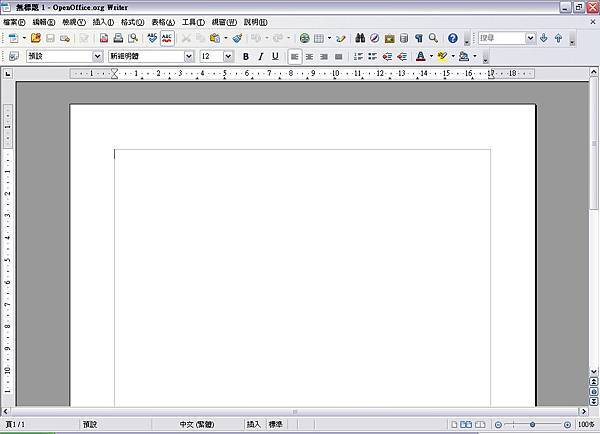The width and height of the screenshot is (600, 434).
Task: Open the Zoom magnifier icon in the toolbar
Action: coord(433,38)
